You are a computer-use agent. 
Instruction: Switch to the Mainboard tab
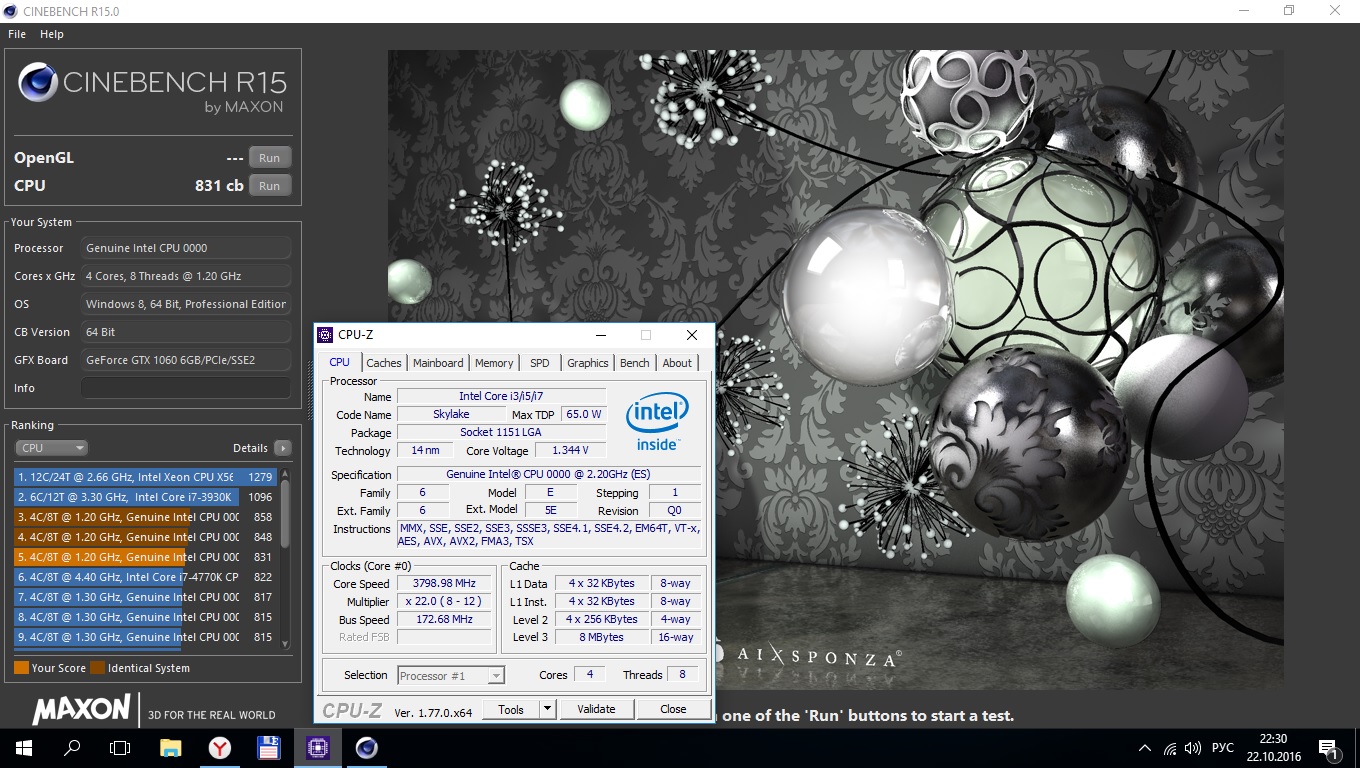(438, 363)
